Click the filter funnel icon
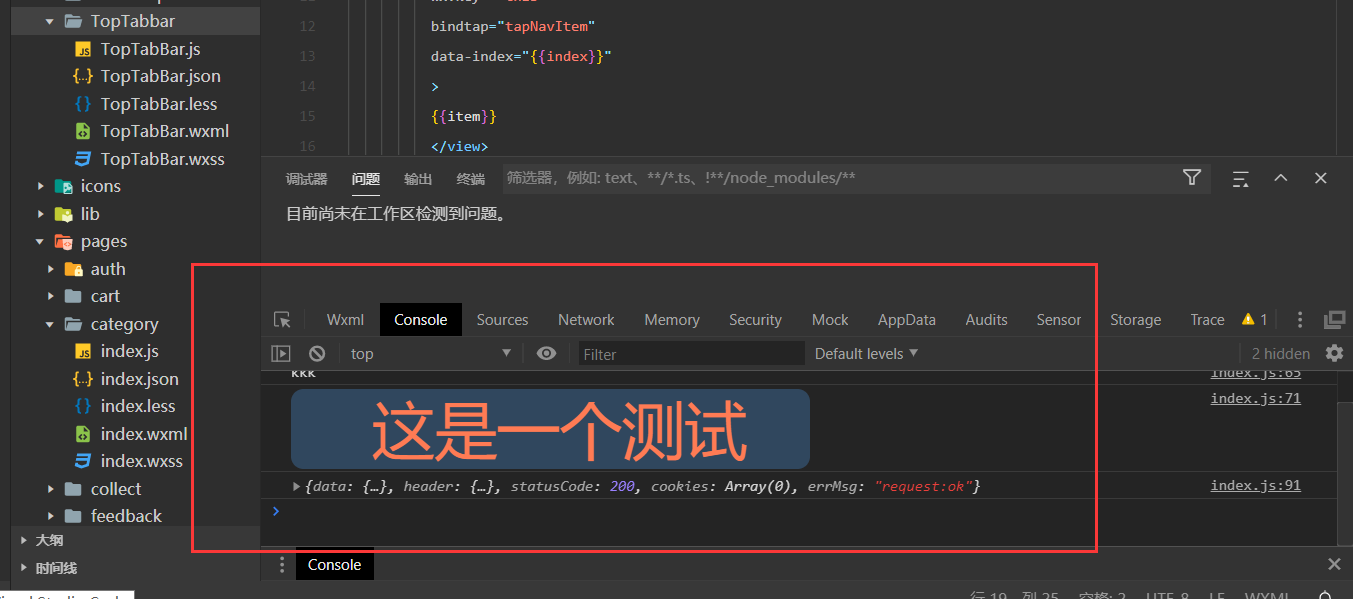 click(x=1192, y=178)
